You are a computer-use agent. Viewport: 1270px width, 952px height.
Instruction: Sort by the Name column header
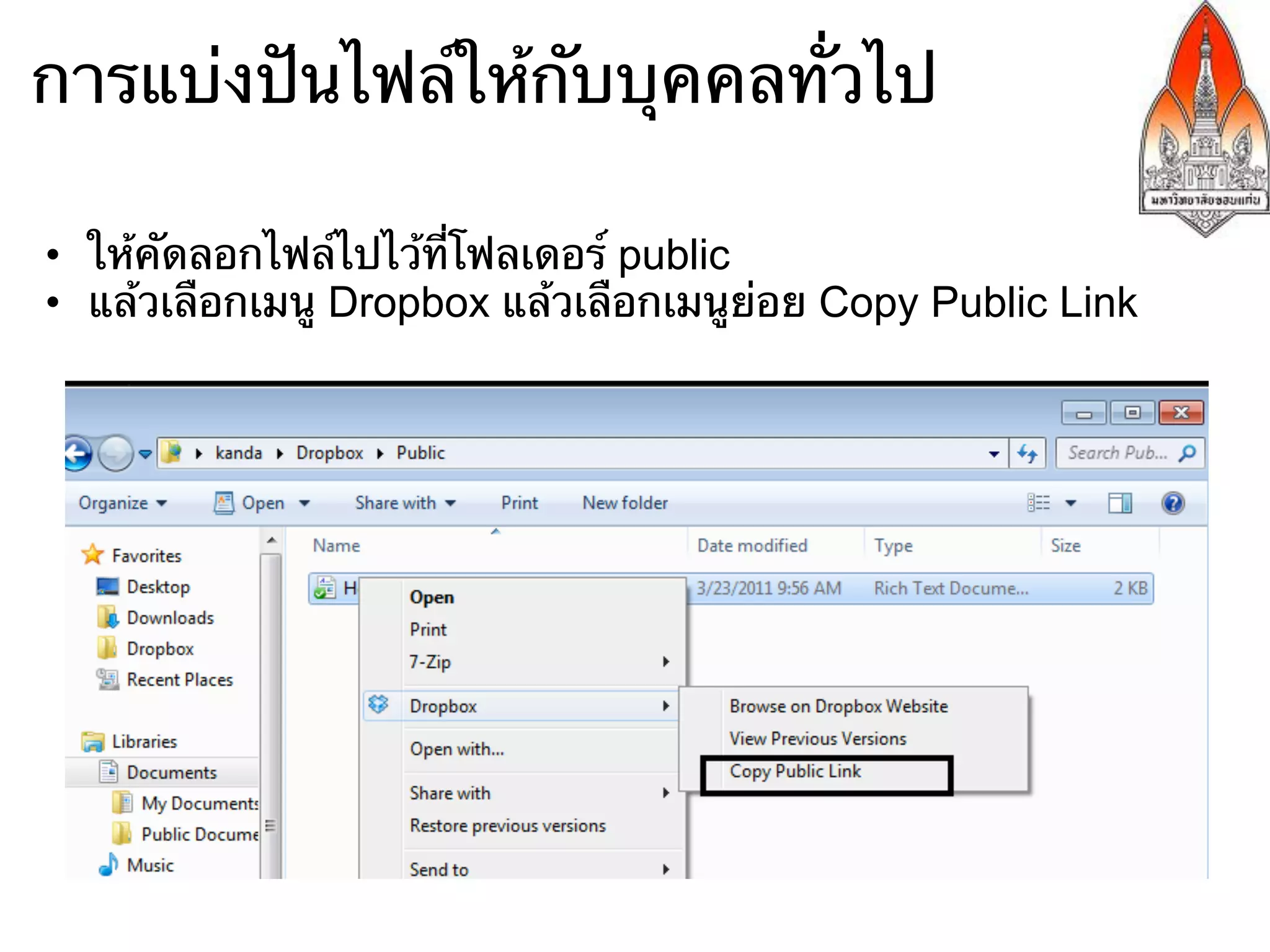pos(337,545)
